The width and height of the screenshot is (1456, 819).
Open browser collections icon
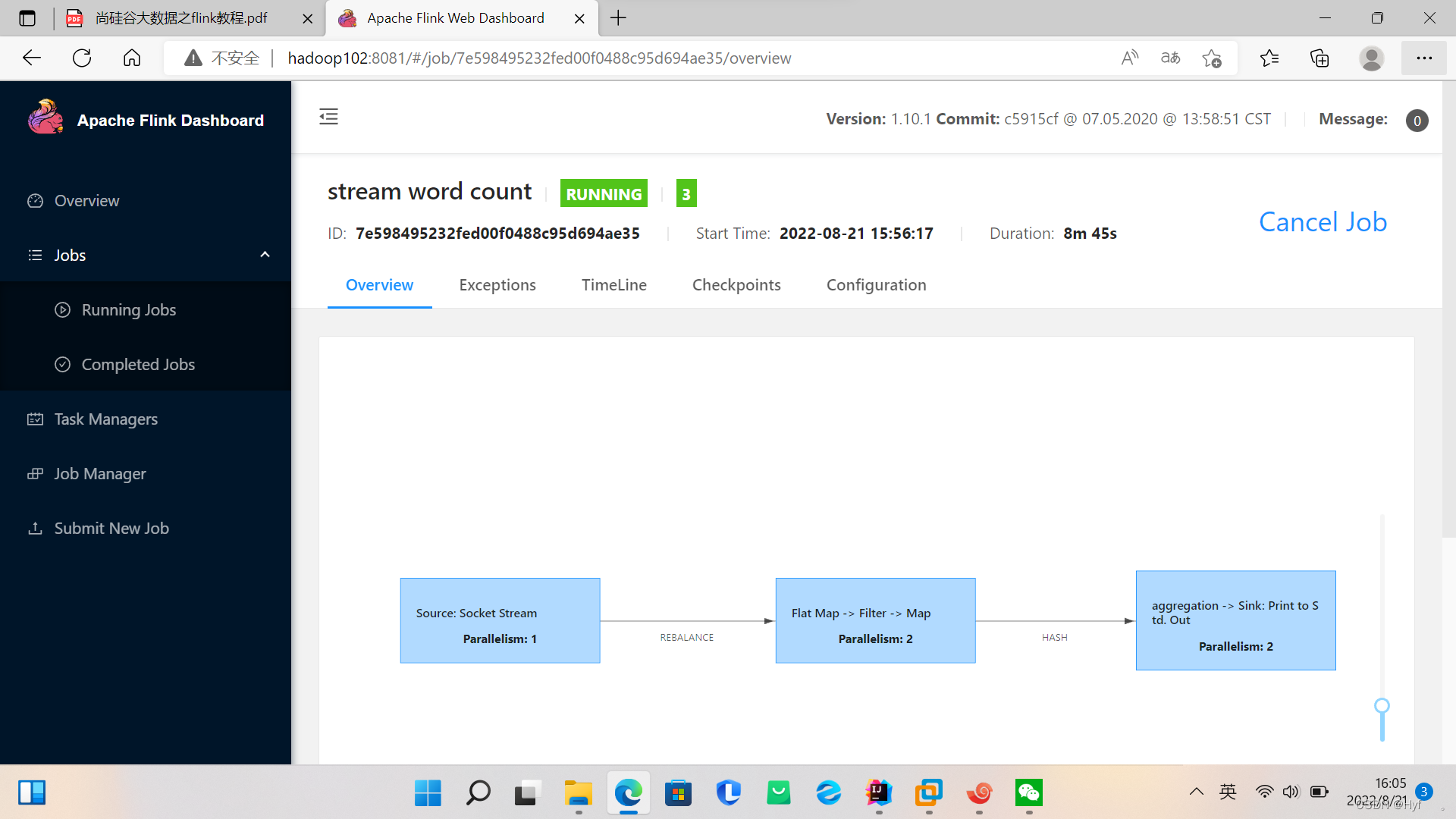(x=1319, y=58)
